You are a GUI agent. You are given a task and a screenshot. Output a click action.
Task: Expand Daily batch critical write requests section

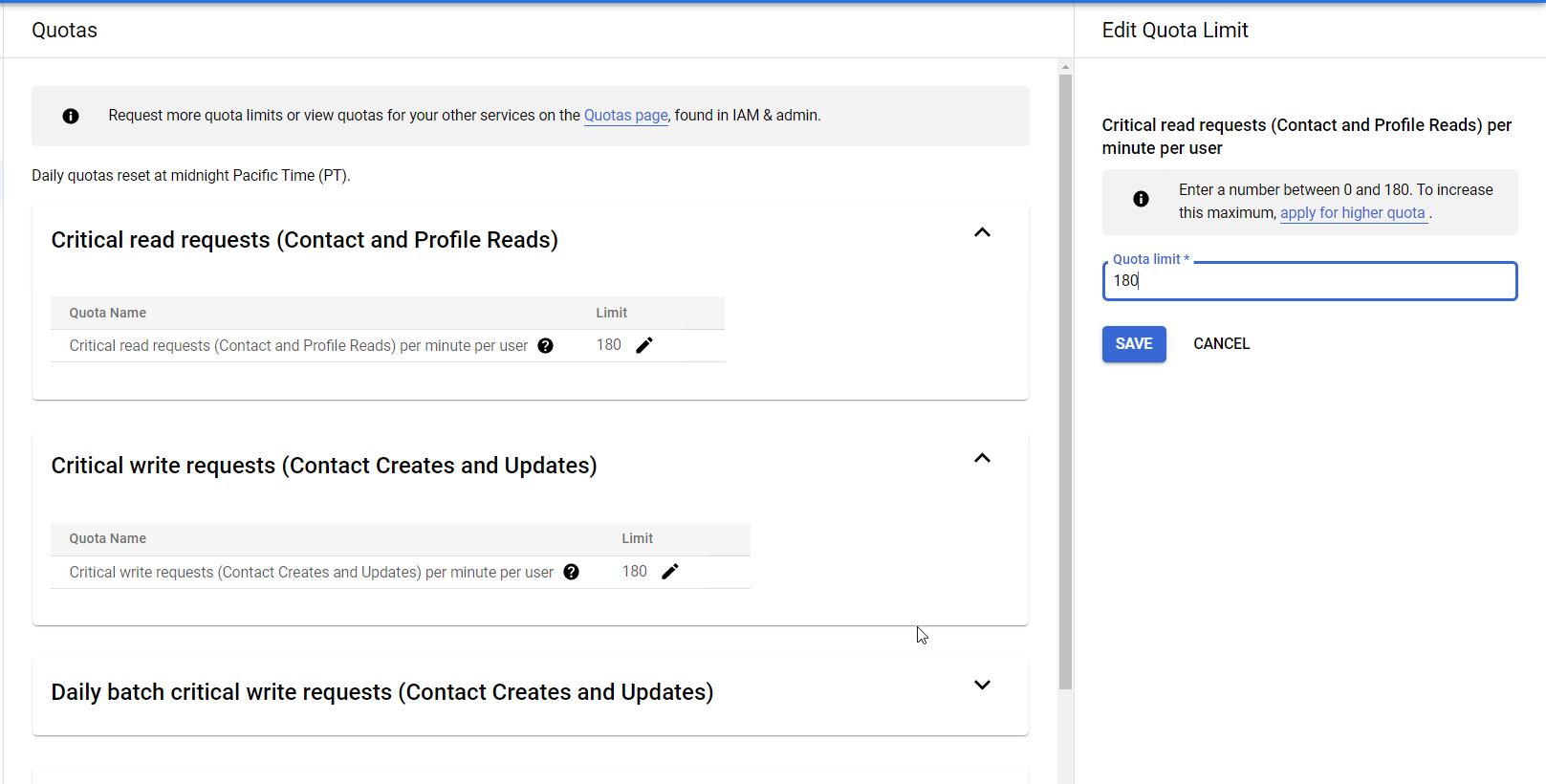(982, 685)
